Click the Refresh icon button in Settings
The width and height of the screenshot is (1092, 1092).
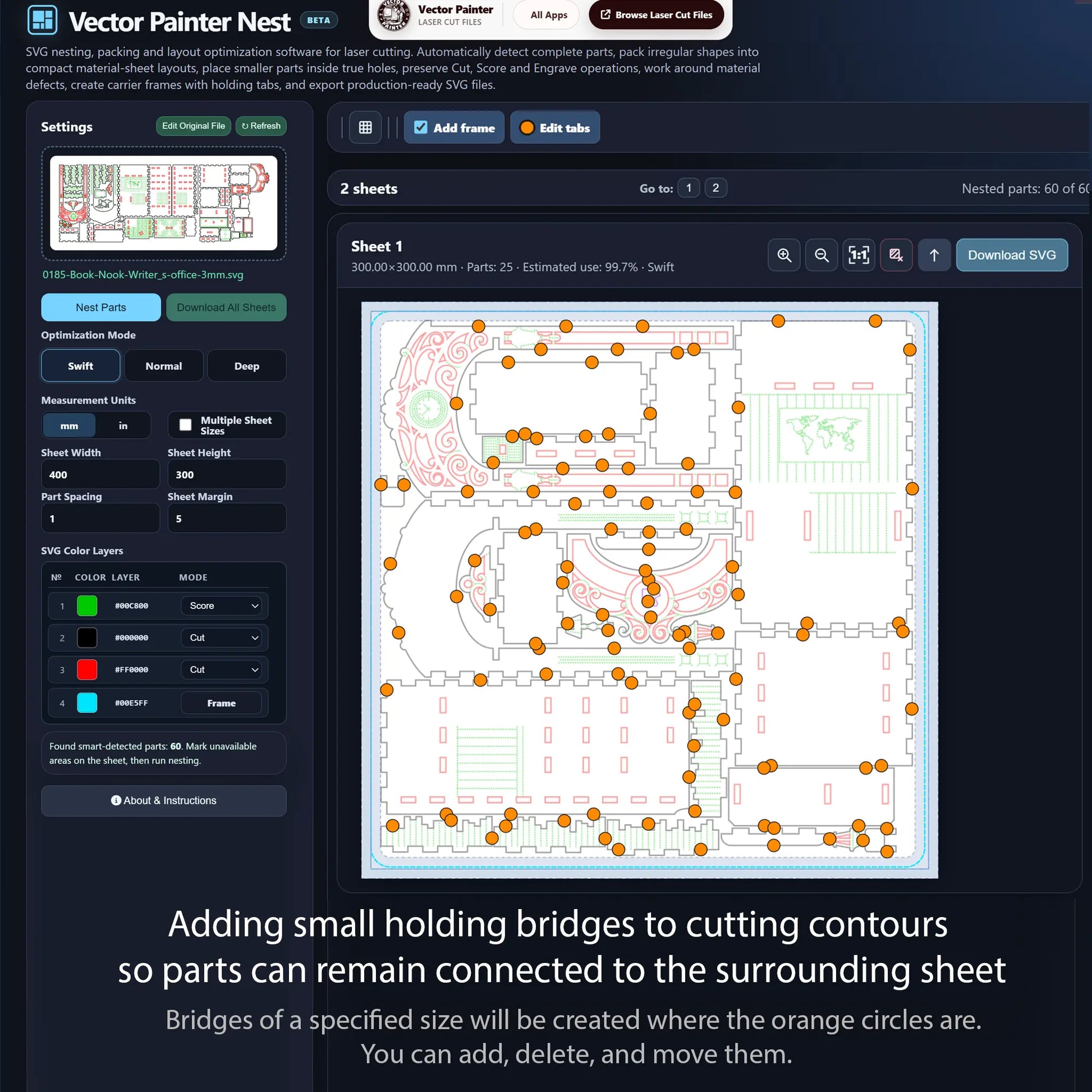[261, 126]
